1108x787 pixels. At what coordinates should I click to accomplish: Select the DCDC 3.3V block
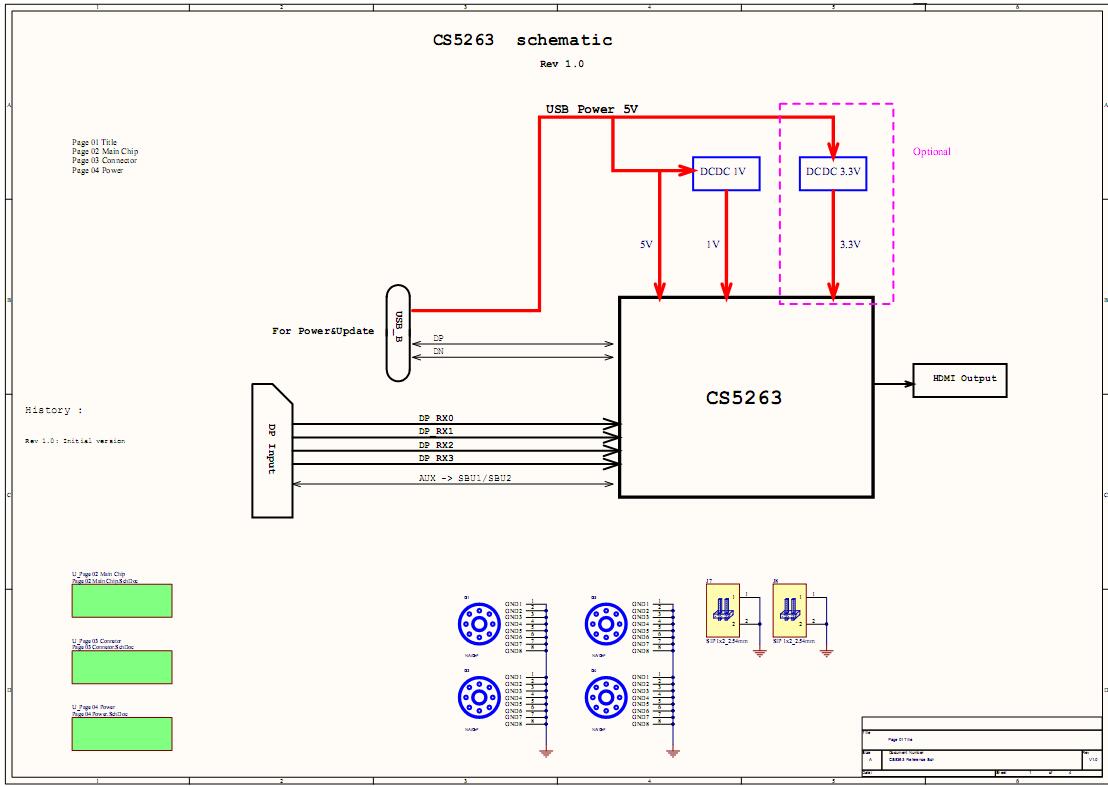[x=833, y=173]
